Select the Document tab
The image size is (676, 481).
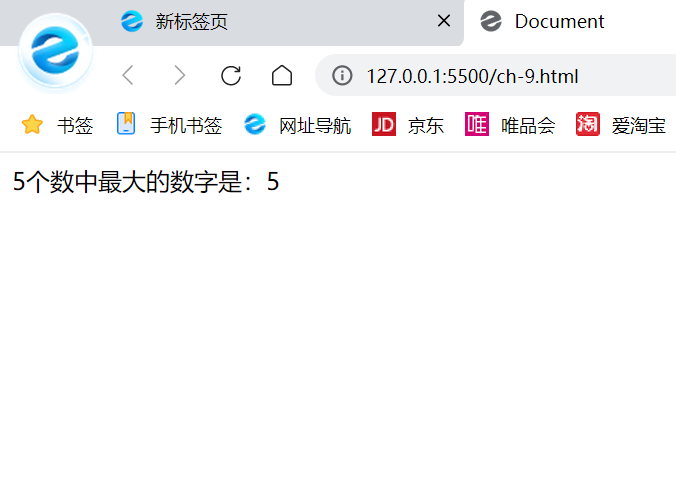(x=559, y=22)
